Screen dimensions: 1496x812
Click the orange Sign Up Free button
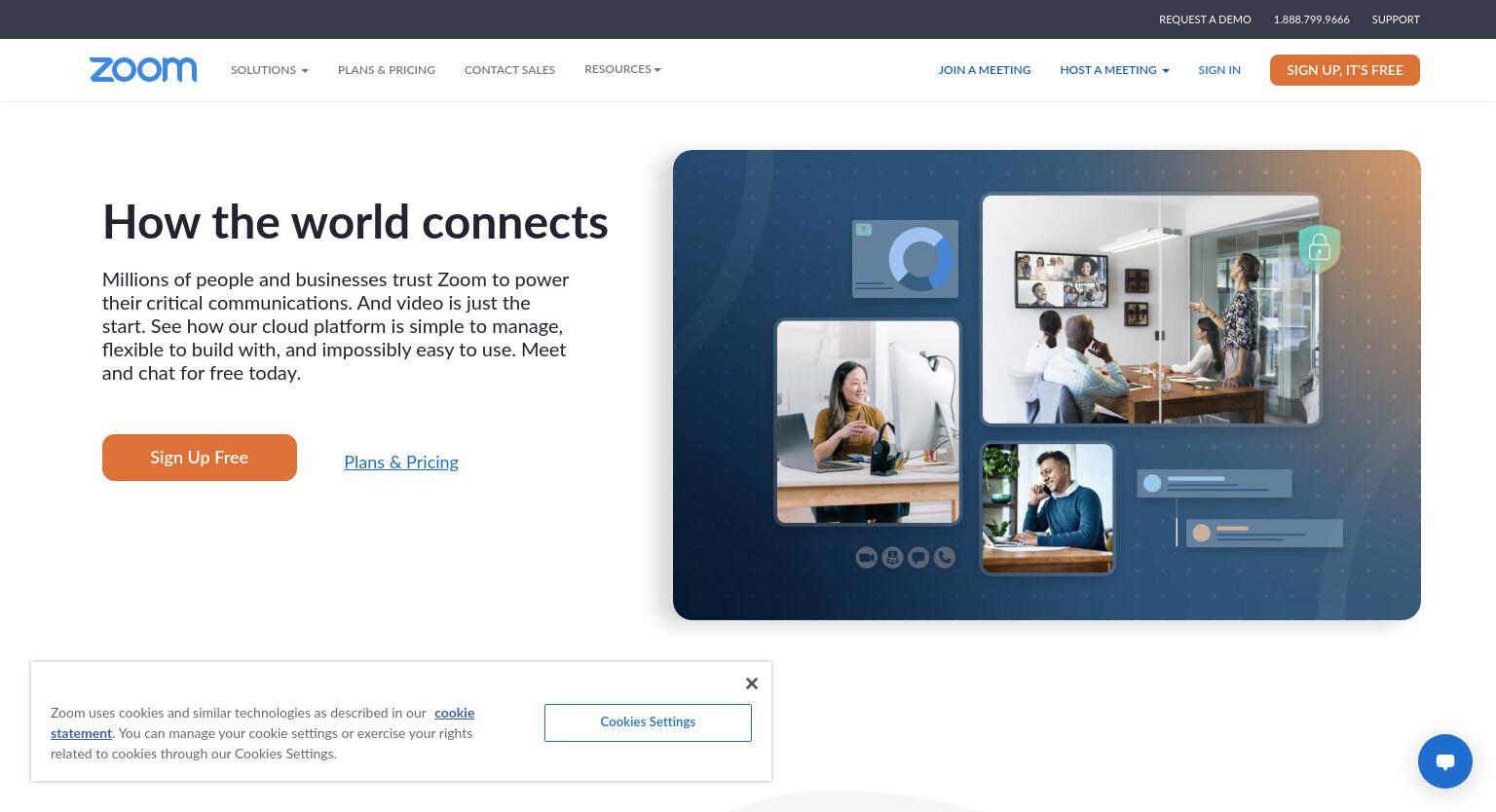200,458
